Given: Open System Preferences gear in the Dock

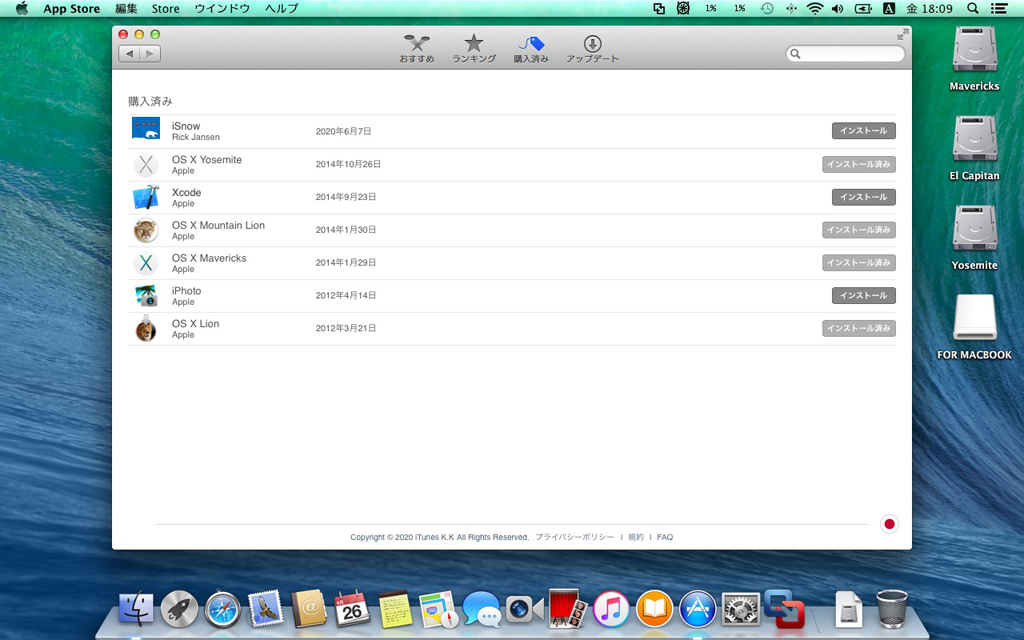Looking at the screenshot, I should click(x=740, y=609).
